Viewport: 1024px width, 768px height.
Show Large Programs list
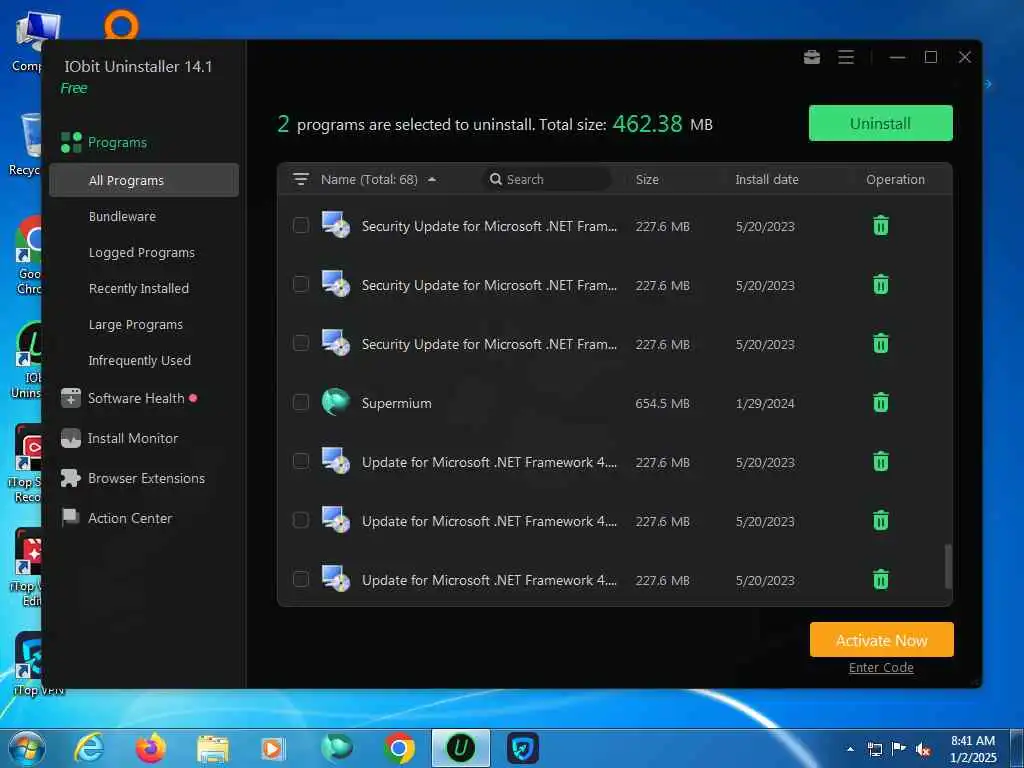pyautogui.click(x=136, y=325)
